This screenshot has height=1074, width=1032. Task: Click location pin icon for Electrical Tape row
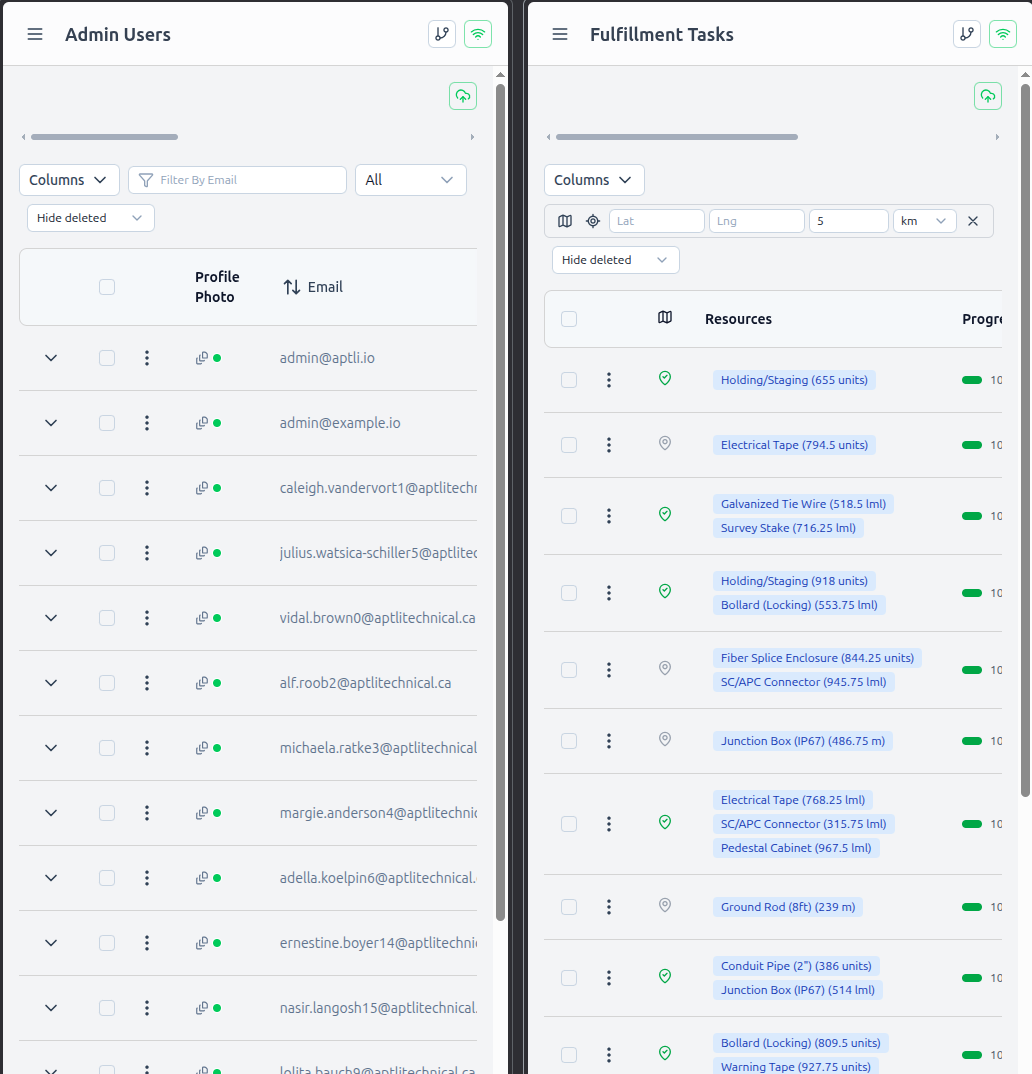click(665, 443)
